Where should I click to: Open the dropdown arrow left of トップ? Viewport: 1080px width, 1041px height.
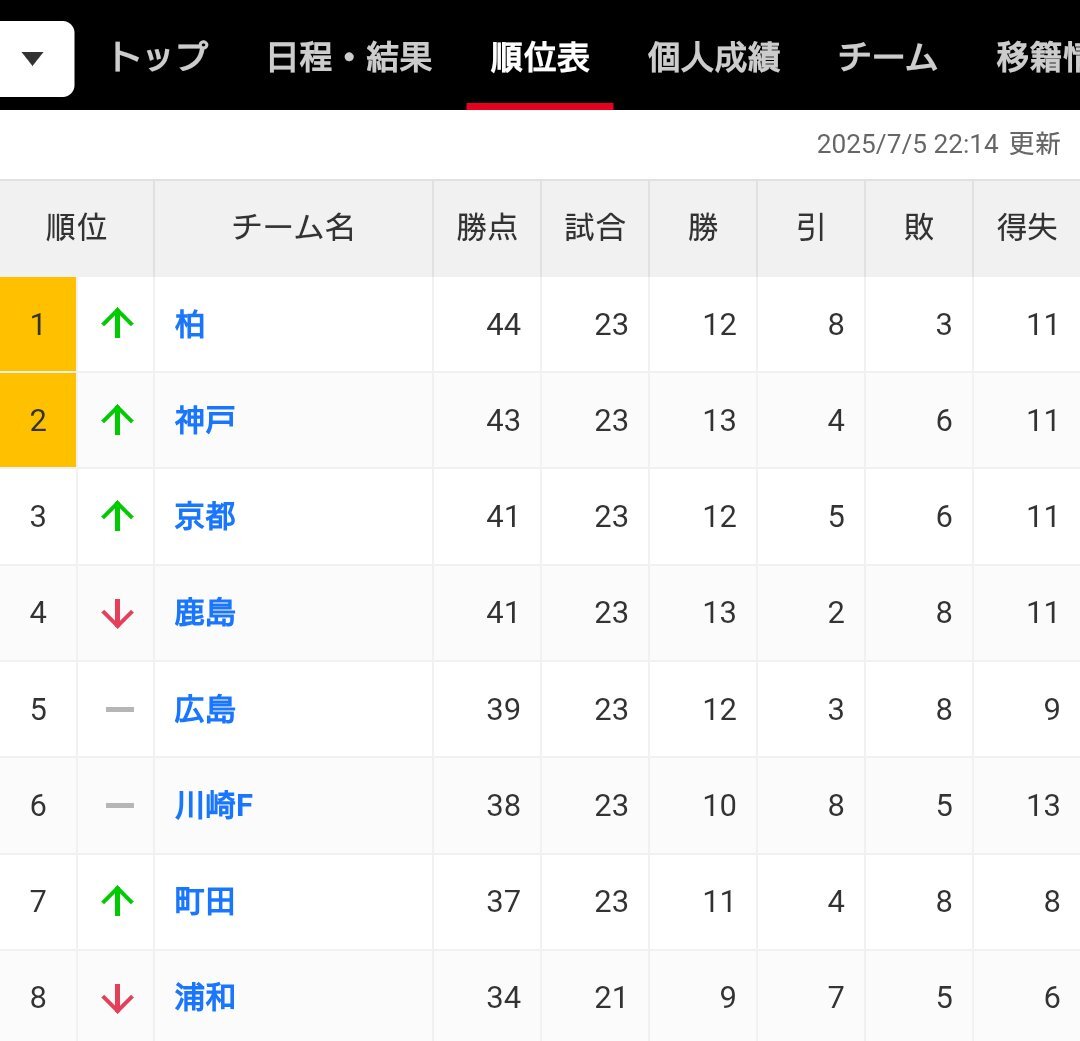pos(33,59)
